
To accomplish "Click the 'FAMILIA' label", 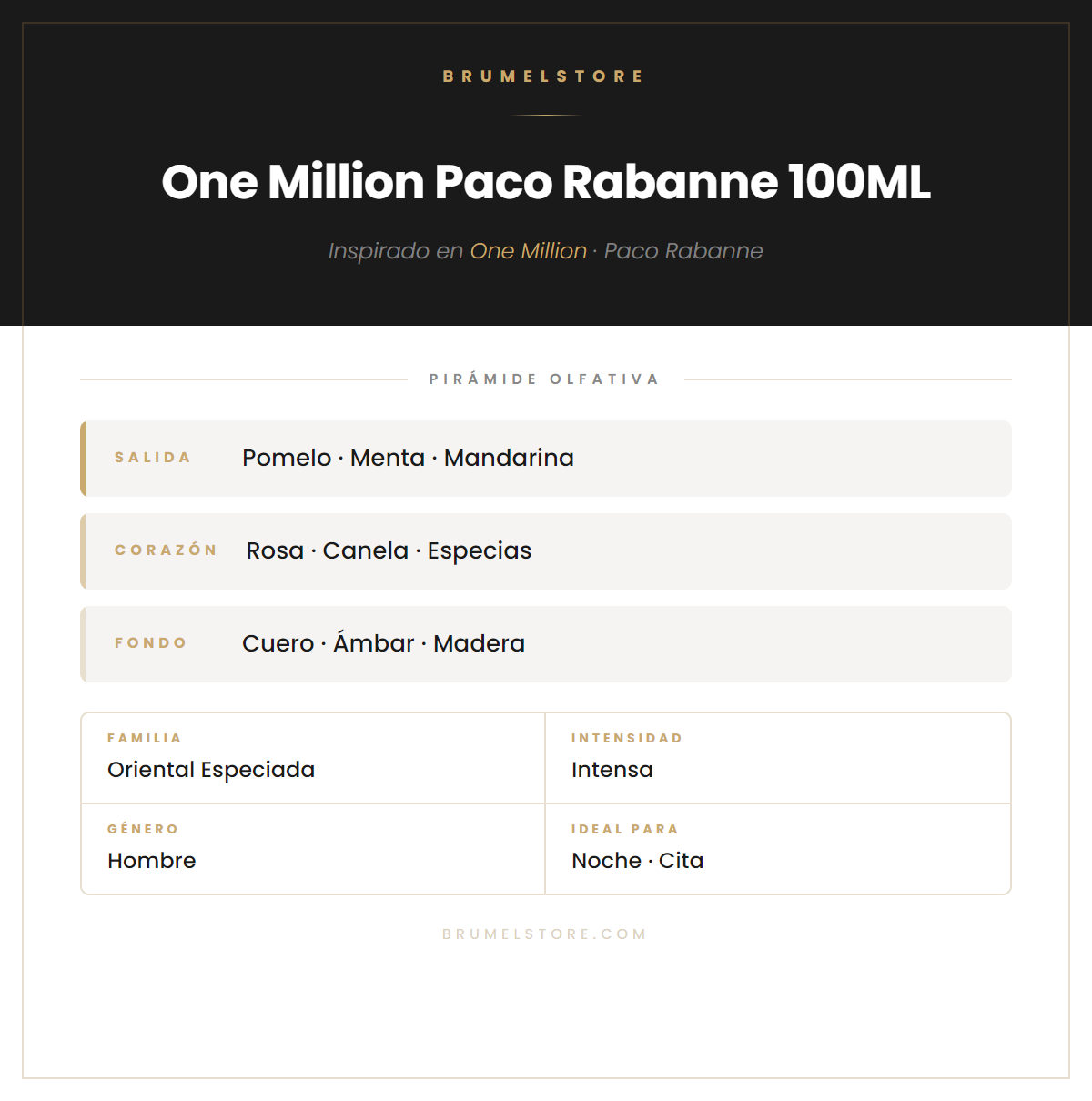I will tap(145, 738).
